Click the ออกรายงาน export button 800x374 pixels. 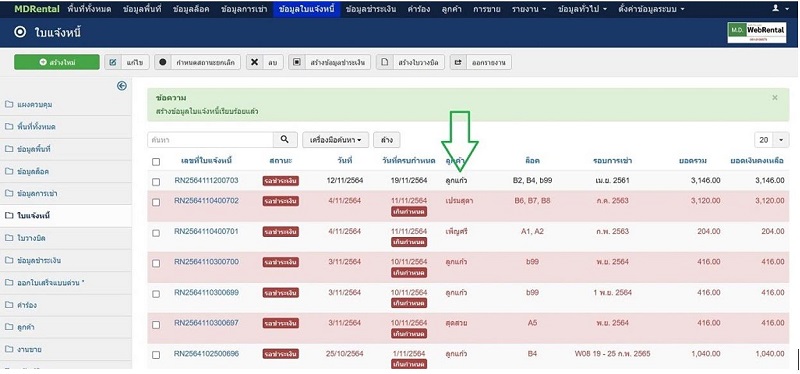[481, 62]
